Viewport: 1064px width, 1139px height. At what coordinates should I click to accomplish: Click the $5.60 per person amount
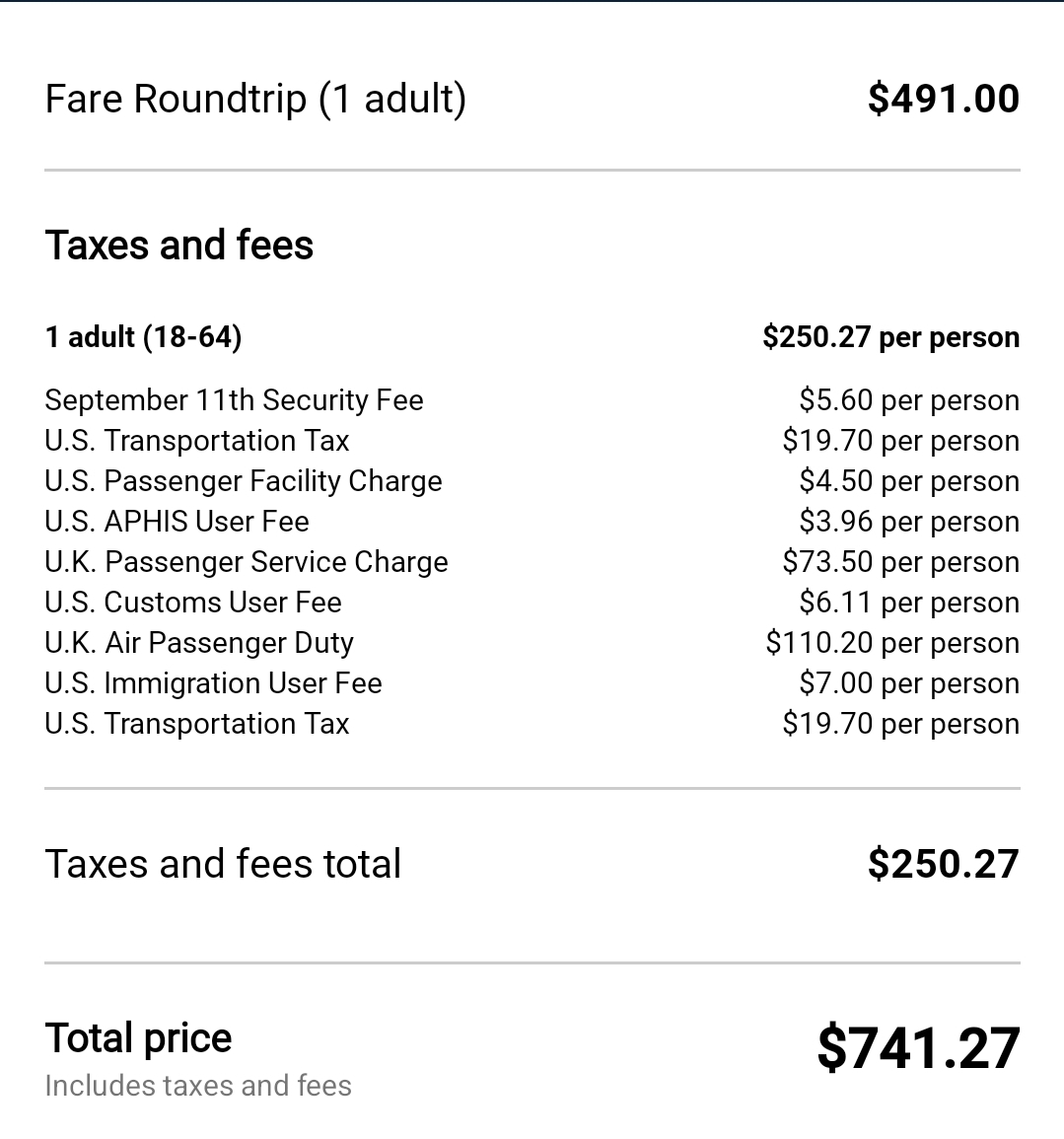click(909, 400)
